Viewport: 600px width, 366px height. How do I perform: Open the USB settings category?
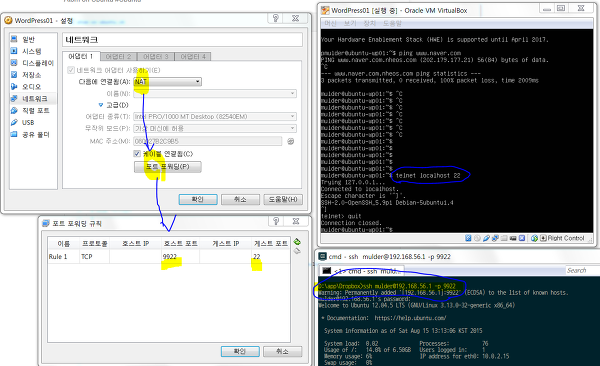(28, 123)
